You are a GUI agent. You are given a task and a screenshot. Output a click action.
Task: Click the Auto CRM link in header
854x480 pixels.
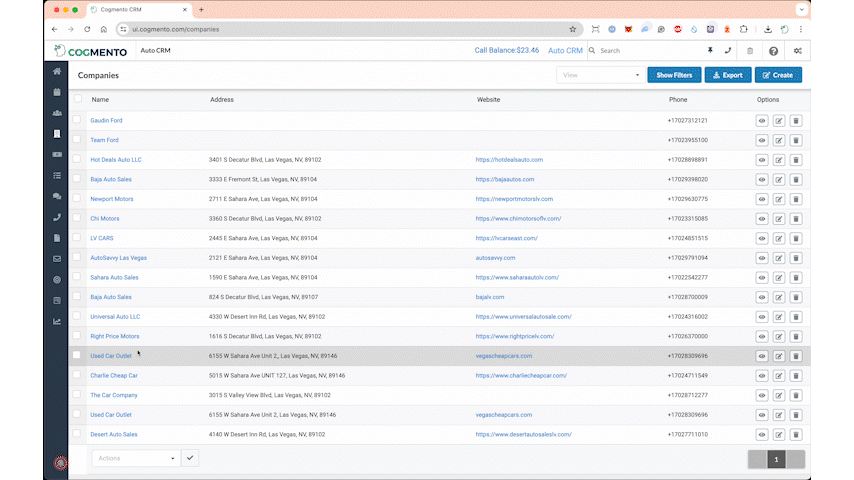click(x=565, y=51)
